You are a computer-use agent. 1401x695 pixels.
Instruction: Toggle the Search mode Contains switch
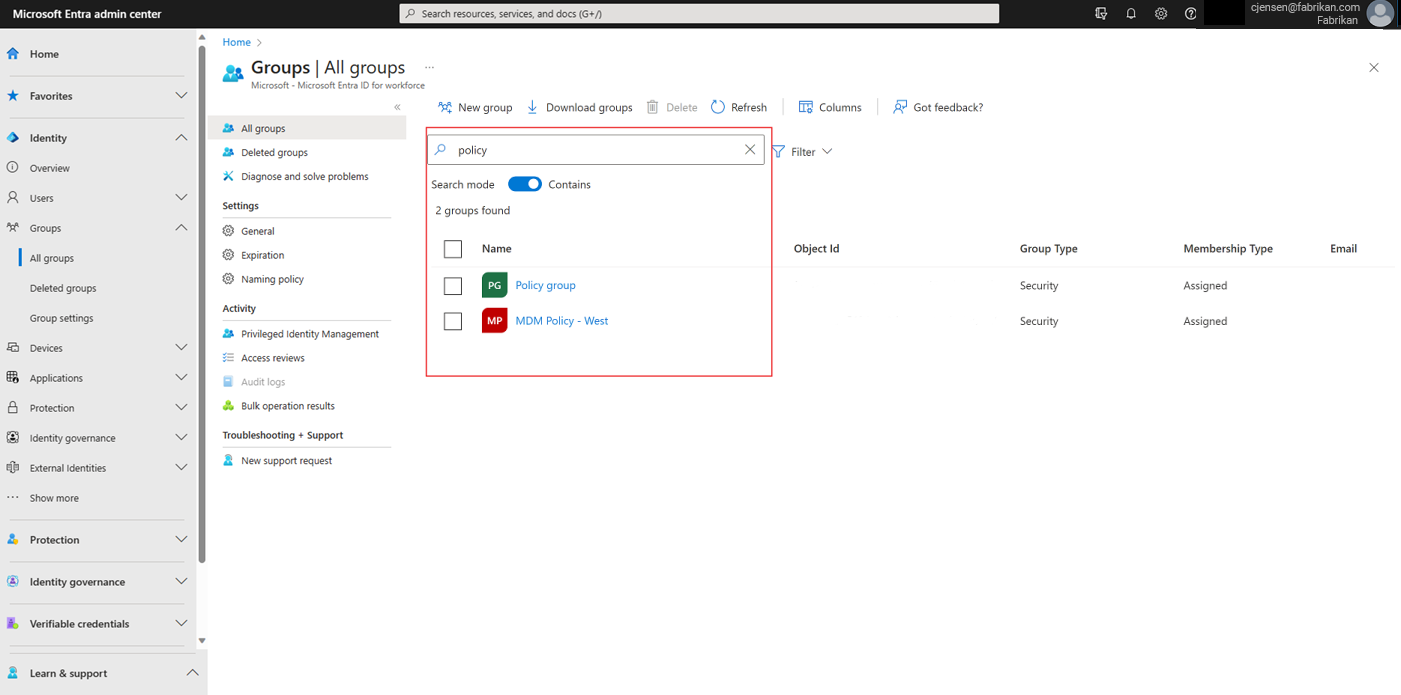(525, 184)
